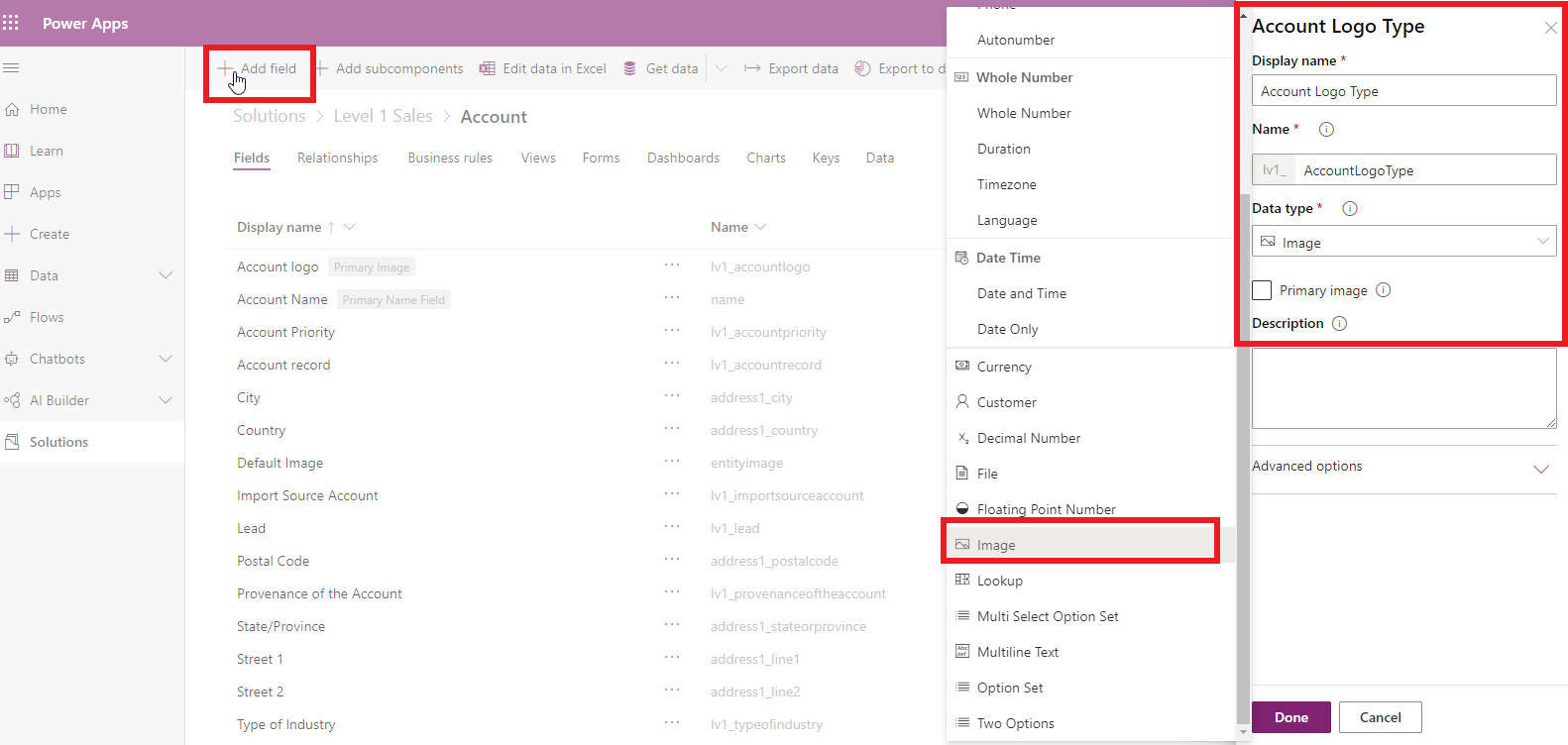Expand the Chatbots menu in sidebar
This screenshot has width=1568, height=745.
166,359
